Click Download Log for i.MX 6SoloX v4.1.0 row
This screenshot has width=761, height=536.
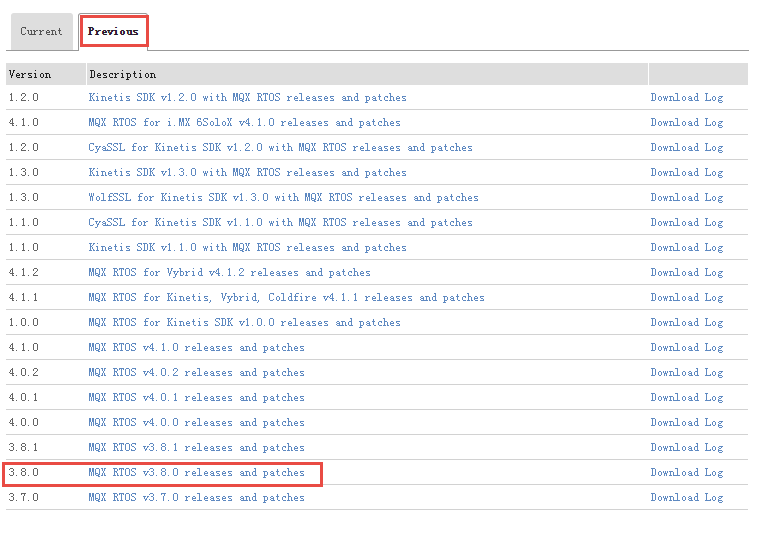click(x=687, y=123)
